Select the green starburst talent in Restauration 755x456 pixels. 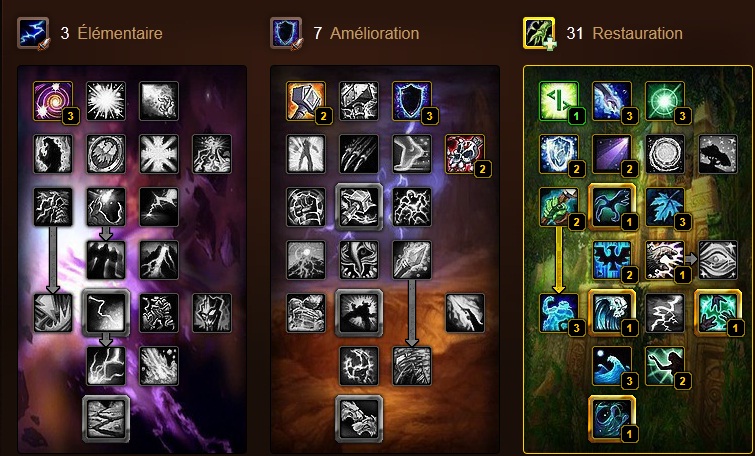coord(664,101)
